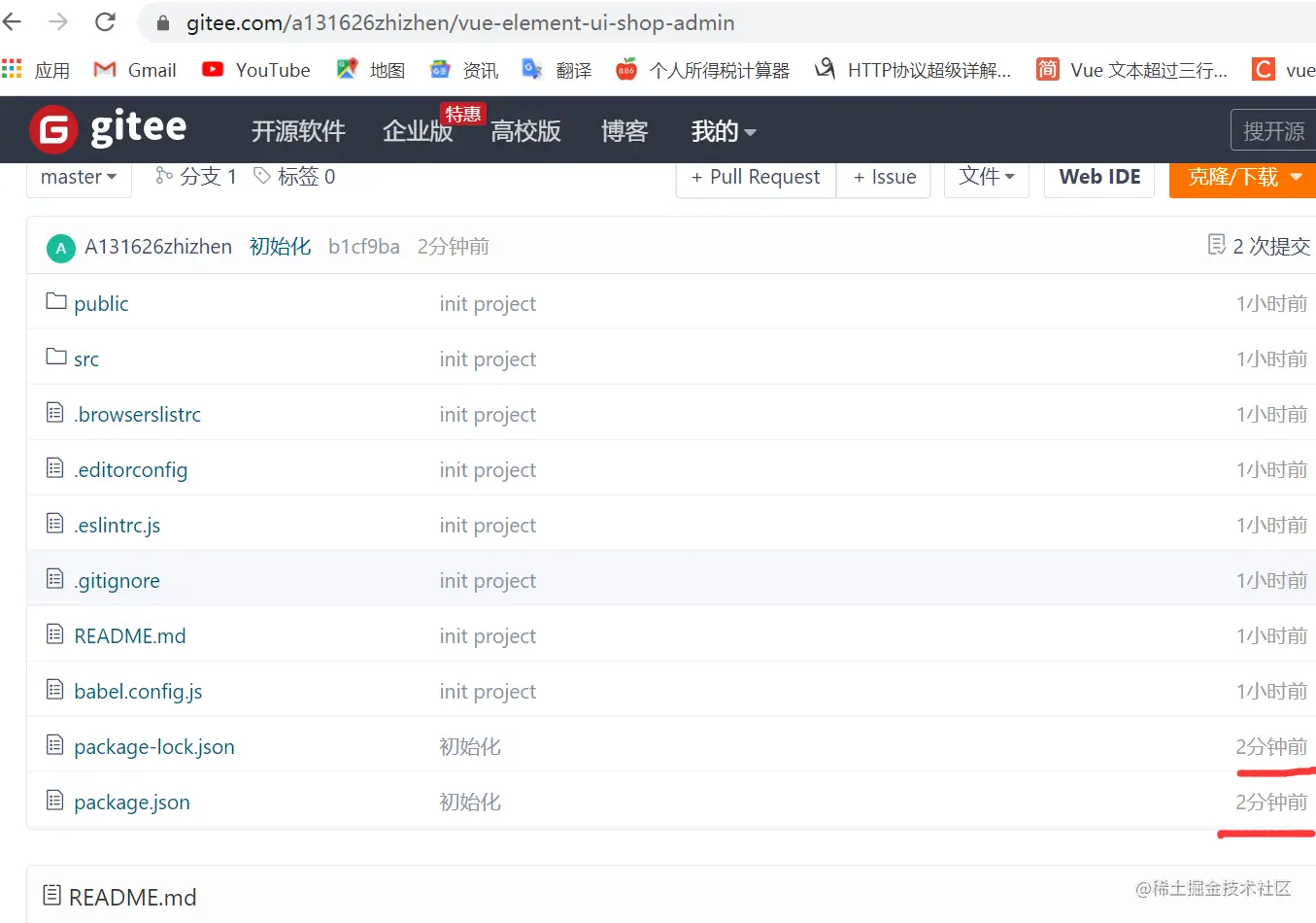This screenshot has height=923, width=1316.
Task: Click the src folder icon
Action: pyautogui.click(x=56, y=357)
